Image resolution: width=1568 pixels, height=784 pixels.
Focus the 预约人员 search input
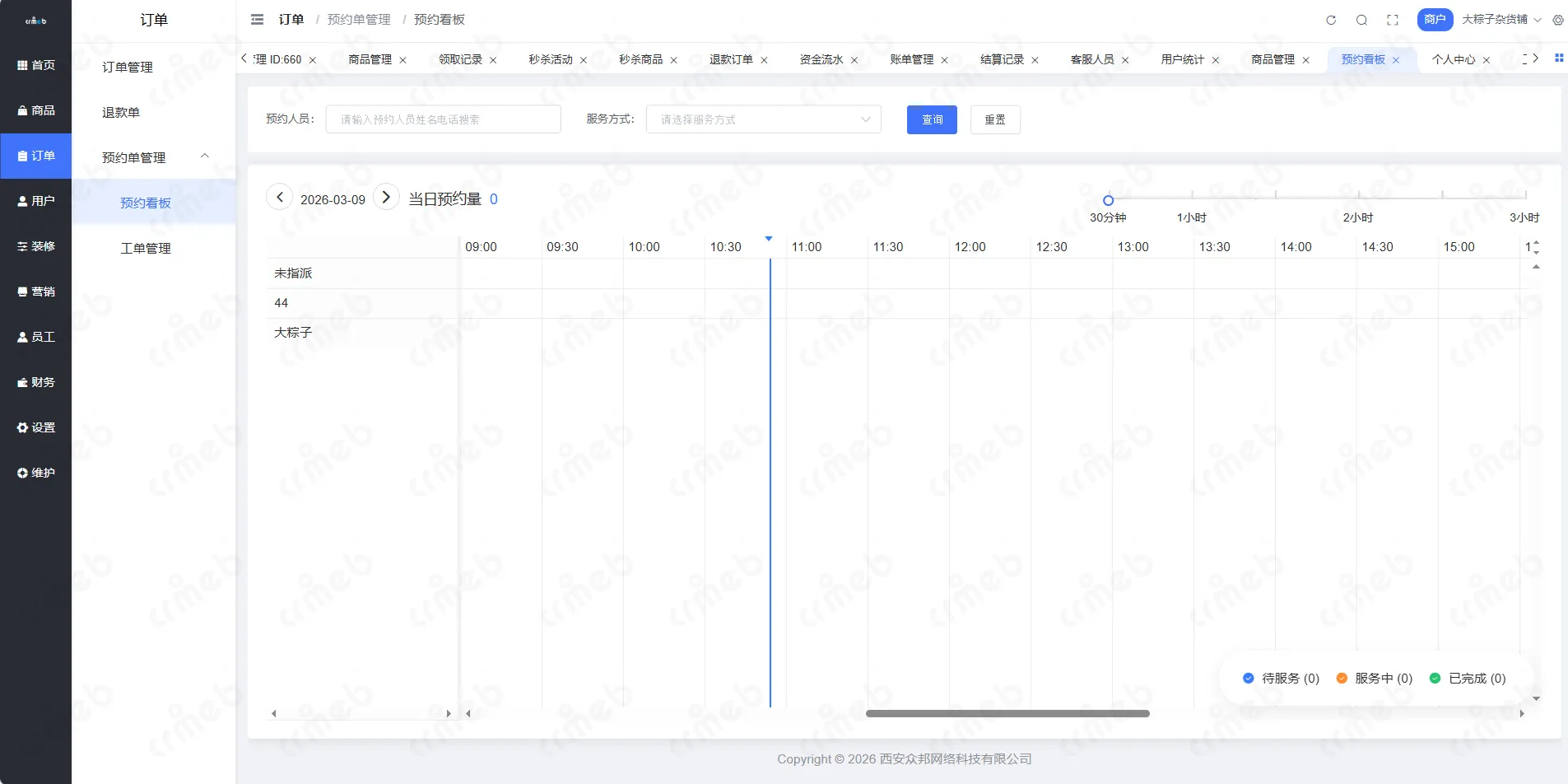point(443,119)
